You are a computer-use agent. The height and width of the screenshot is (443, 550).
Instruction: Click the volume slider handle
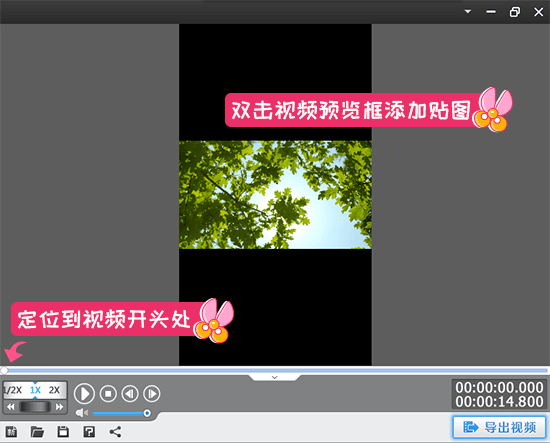(x=147, y=413)
